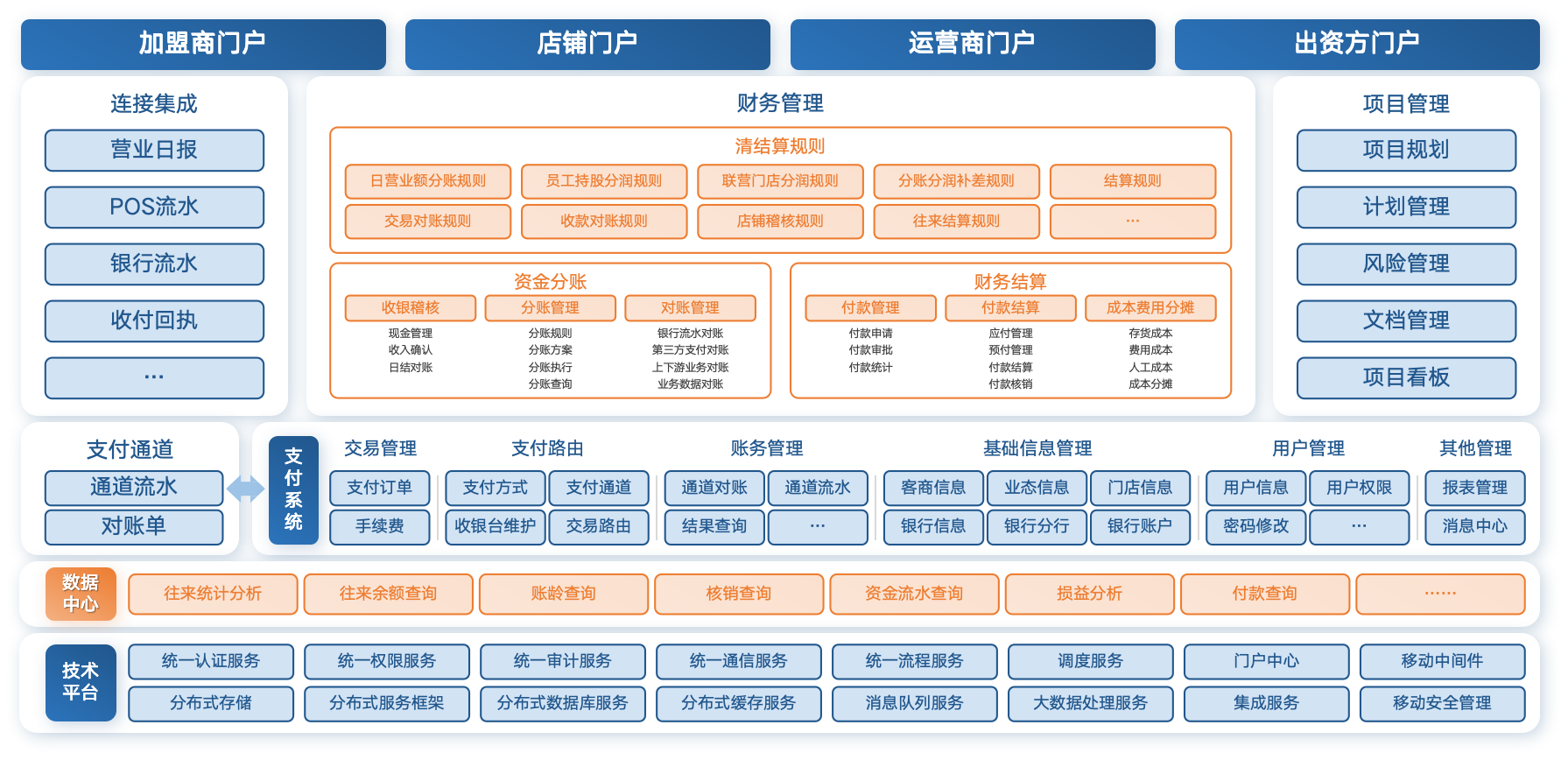Image resolution: width=1568 pixels, height=760 pixels.
Task: Click the orange 数据中心 block
Action: coord(81,594)
